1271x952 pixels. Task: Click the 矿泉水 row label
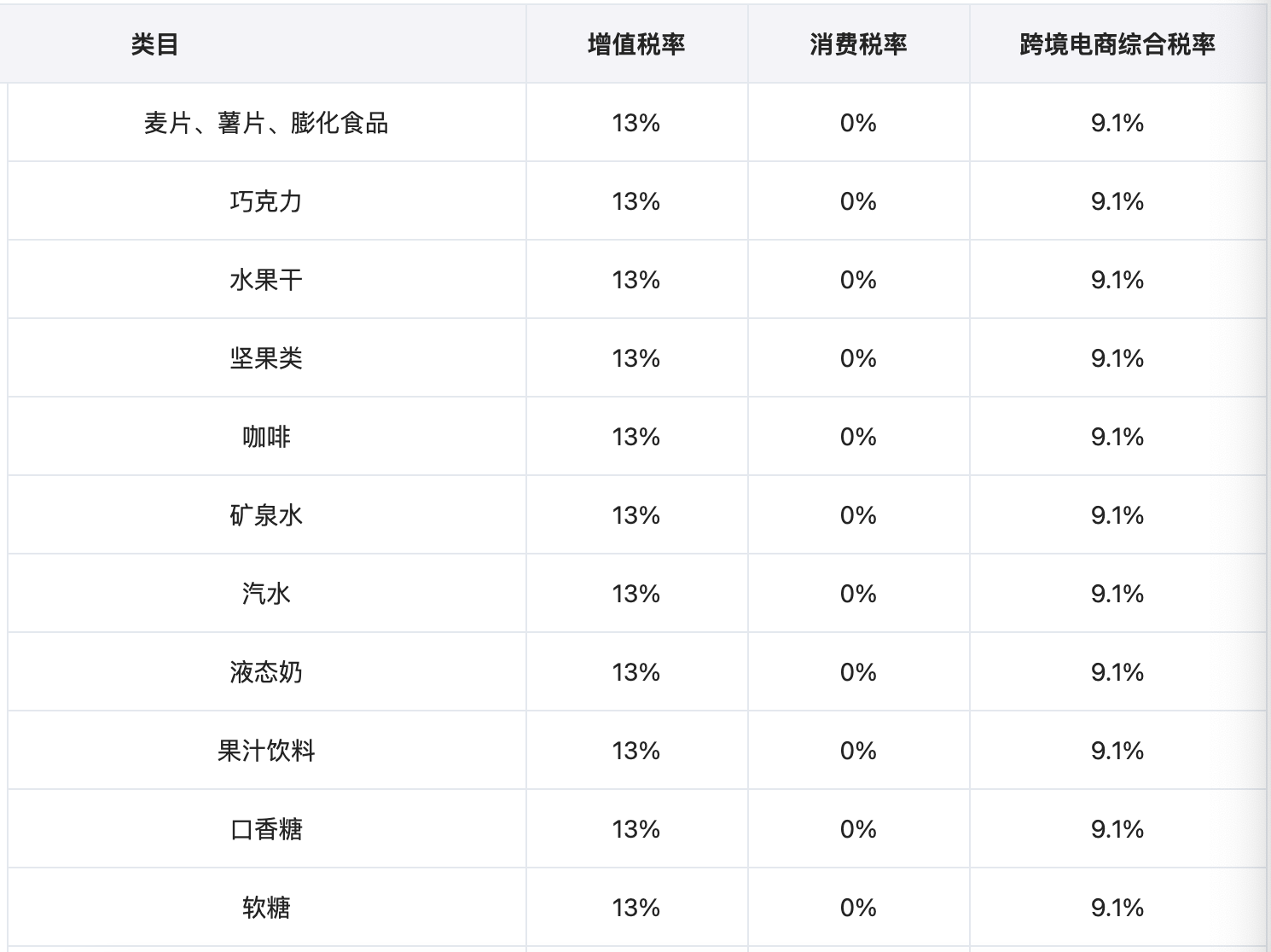266,515
